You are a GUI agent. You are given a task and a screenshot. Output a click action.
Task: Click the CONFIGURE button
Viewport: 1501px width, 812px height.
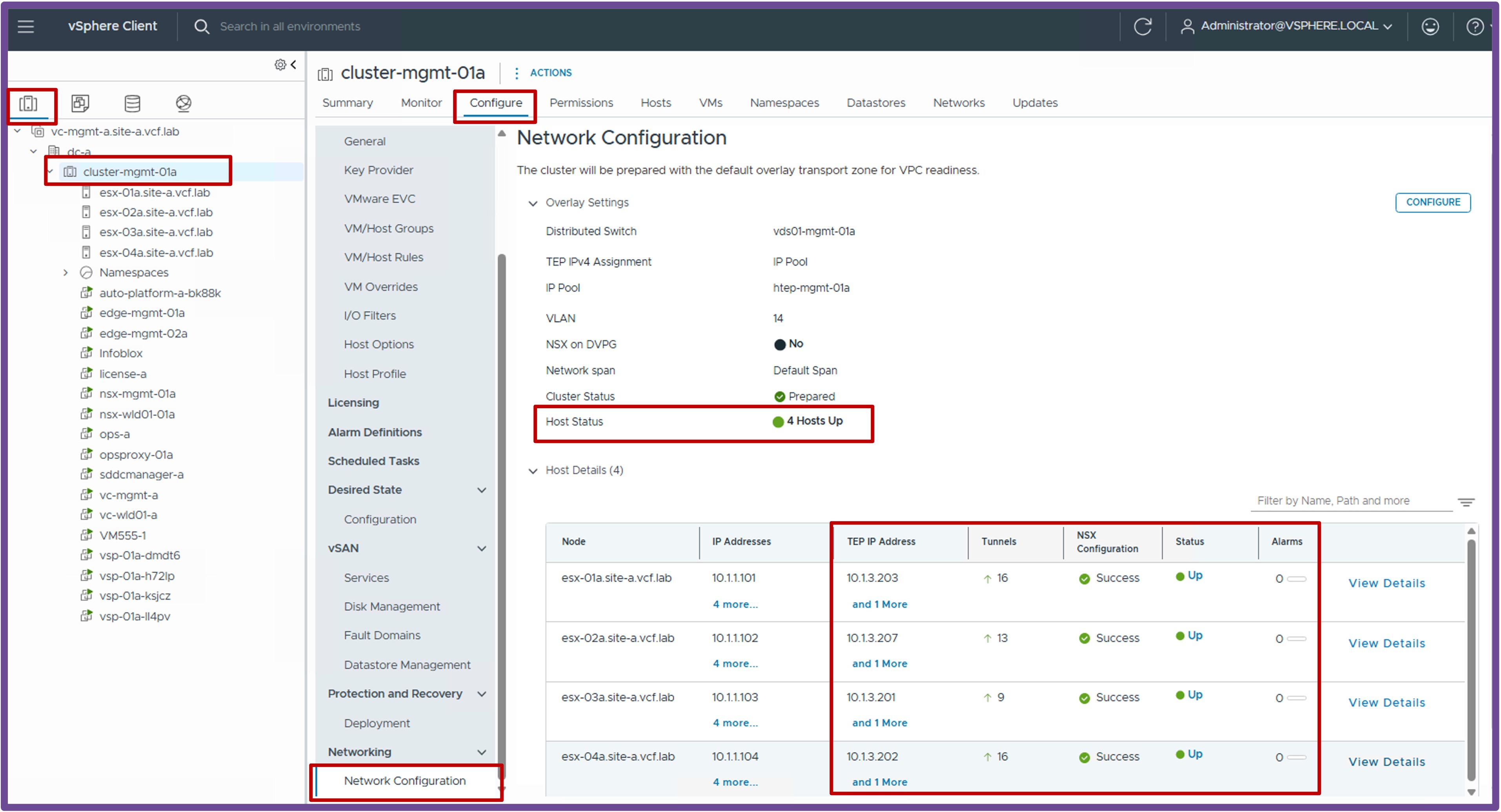[x=1433, y=202]
